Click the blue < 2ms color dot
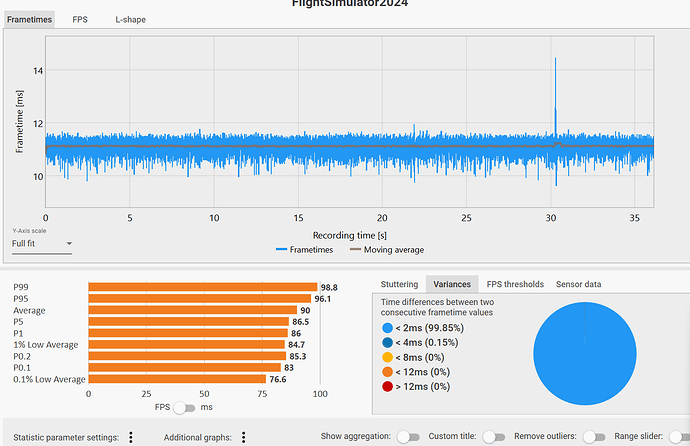The image size is (690, 446). (388, 327)
